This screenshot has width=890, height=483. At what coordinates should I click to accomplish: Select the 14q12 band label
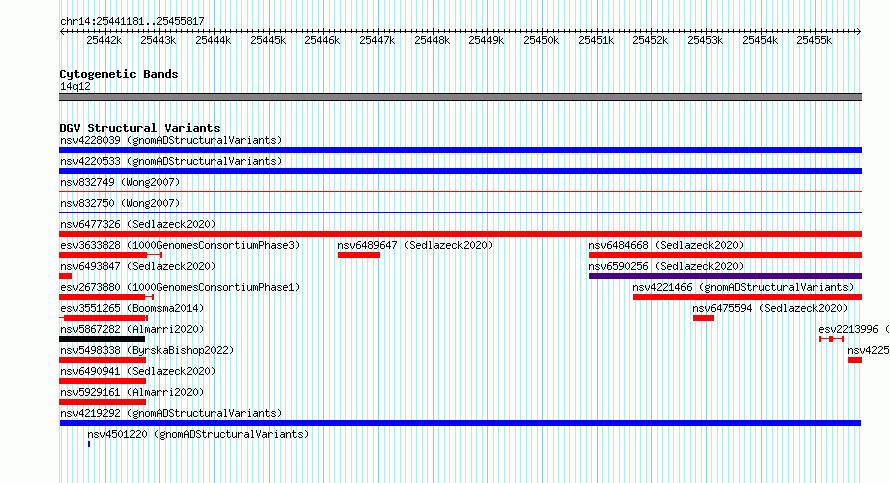[75, 86]
